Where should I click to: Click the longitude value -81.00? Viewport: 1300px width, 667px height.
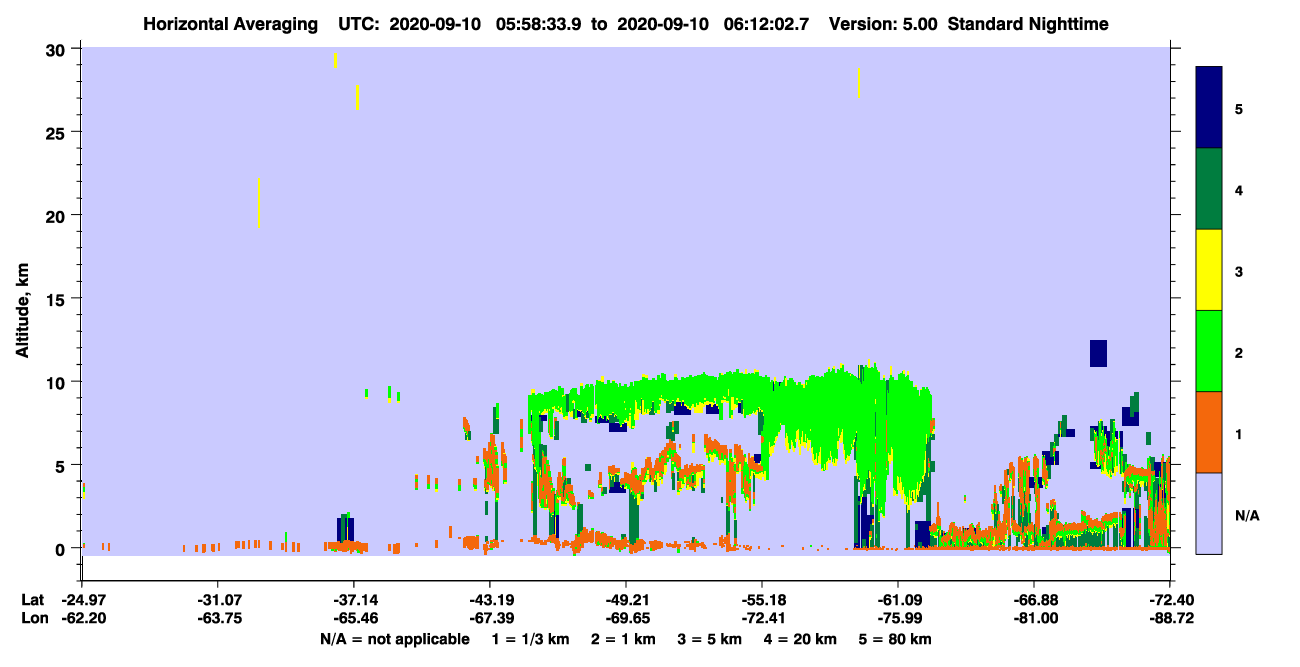(x=1034, y=618)
